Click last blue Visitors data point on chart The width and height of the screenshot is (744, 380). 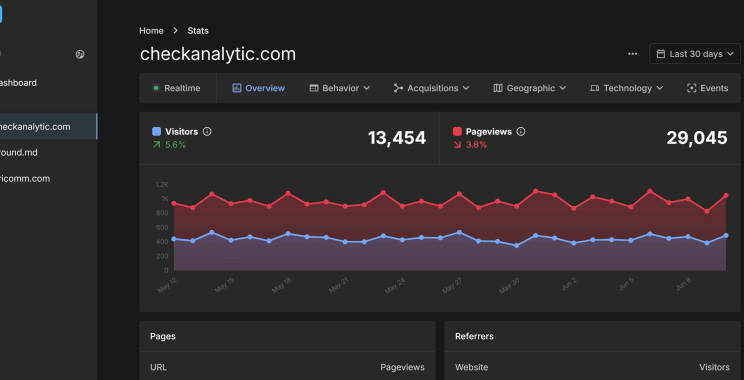pyautogui.click(x=726, y=235)
